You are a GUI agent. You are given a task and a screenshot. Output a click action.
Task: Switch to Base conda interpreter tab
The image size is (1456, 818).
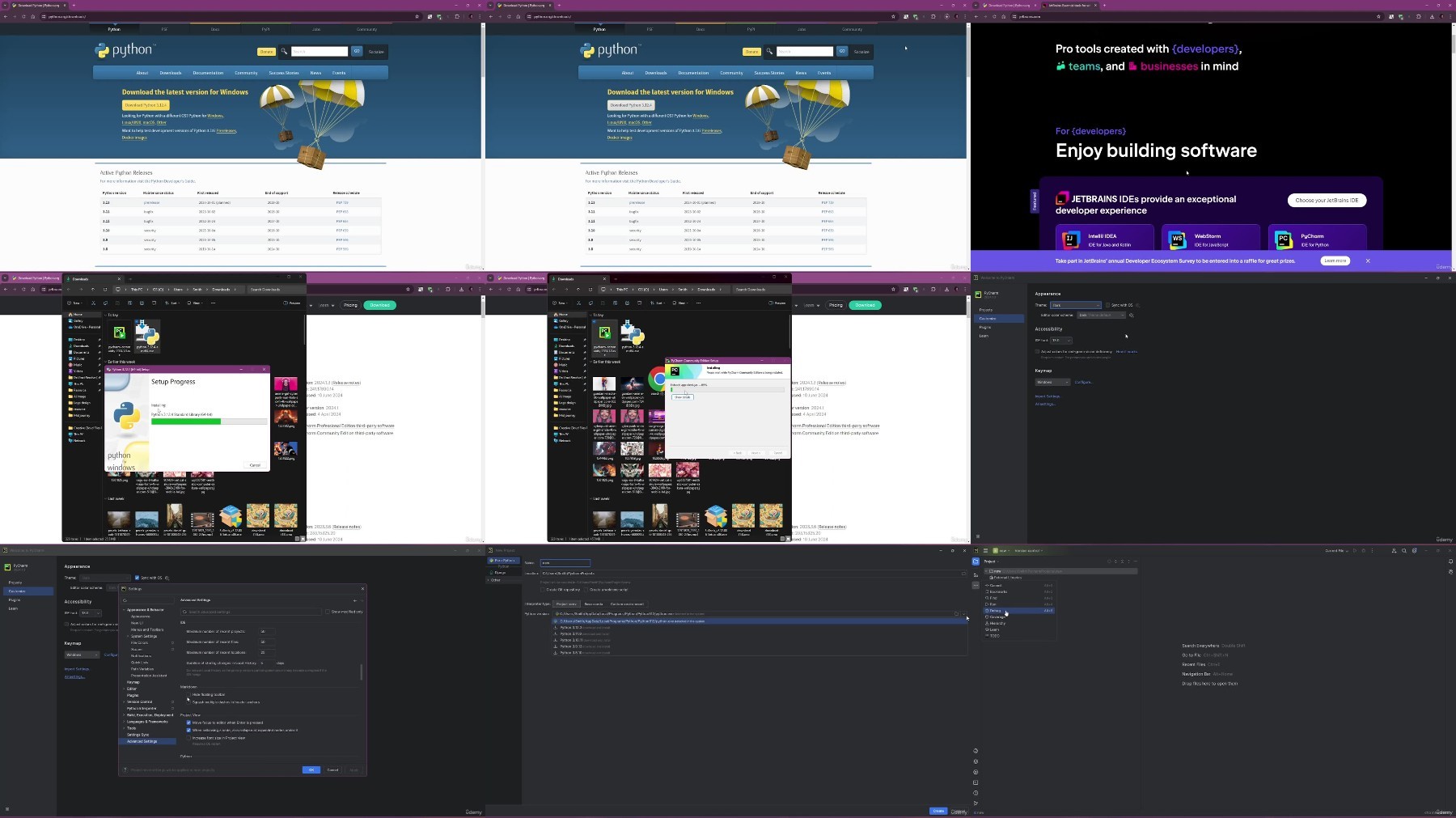(x=594, y=604)
